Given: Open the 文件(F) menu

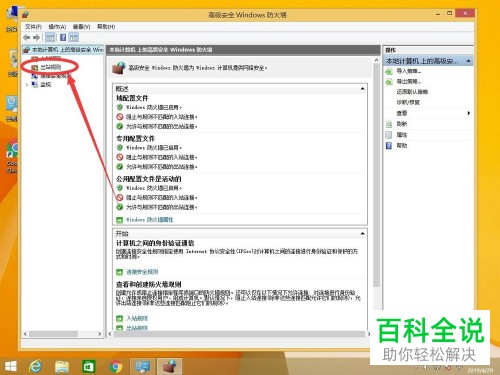Looking at the screenshot, I should [x=33, y=27].
